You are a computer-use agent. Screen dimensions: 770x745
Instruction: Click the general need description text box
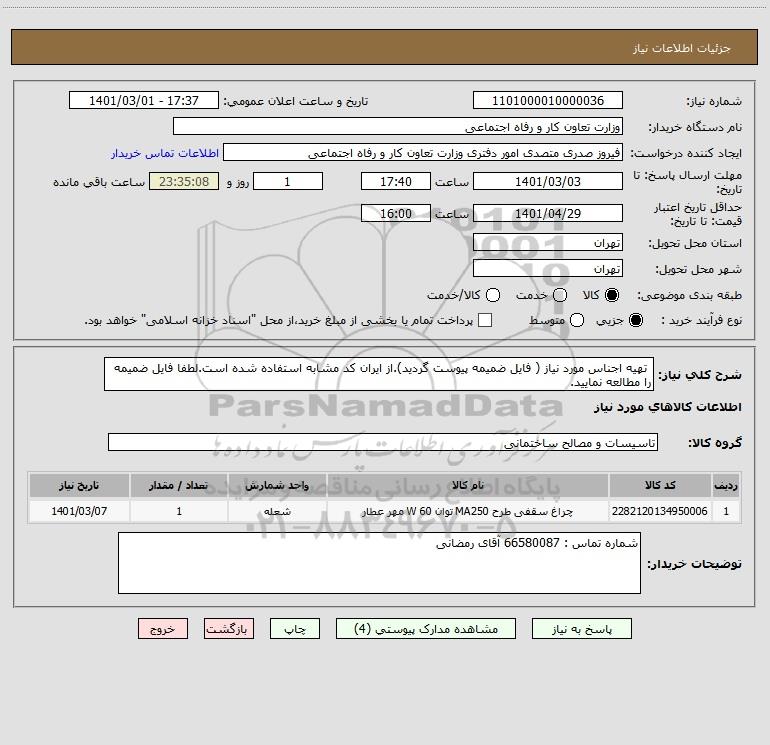coord(379,374)
